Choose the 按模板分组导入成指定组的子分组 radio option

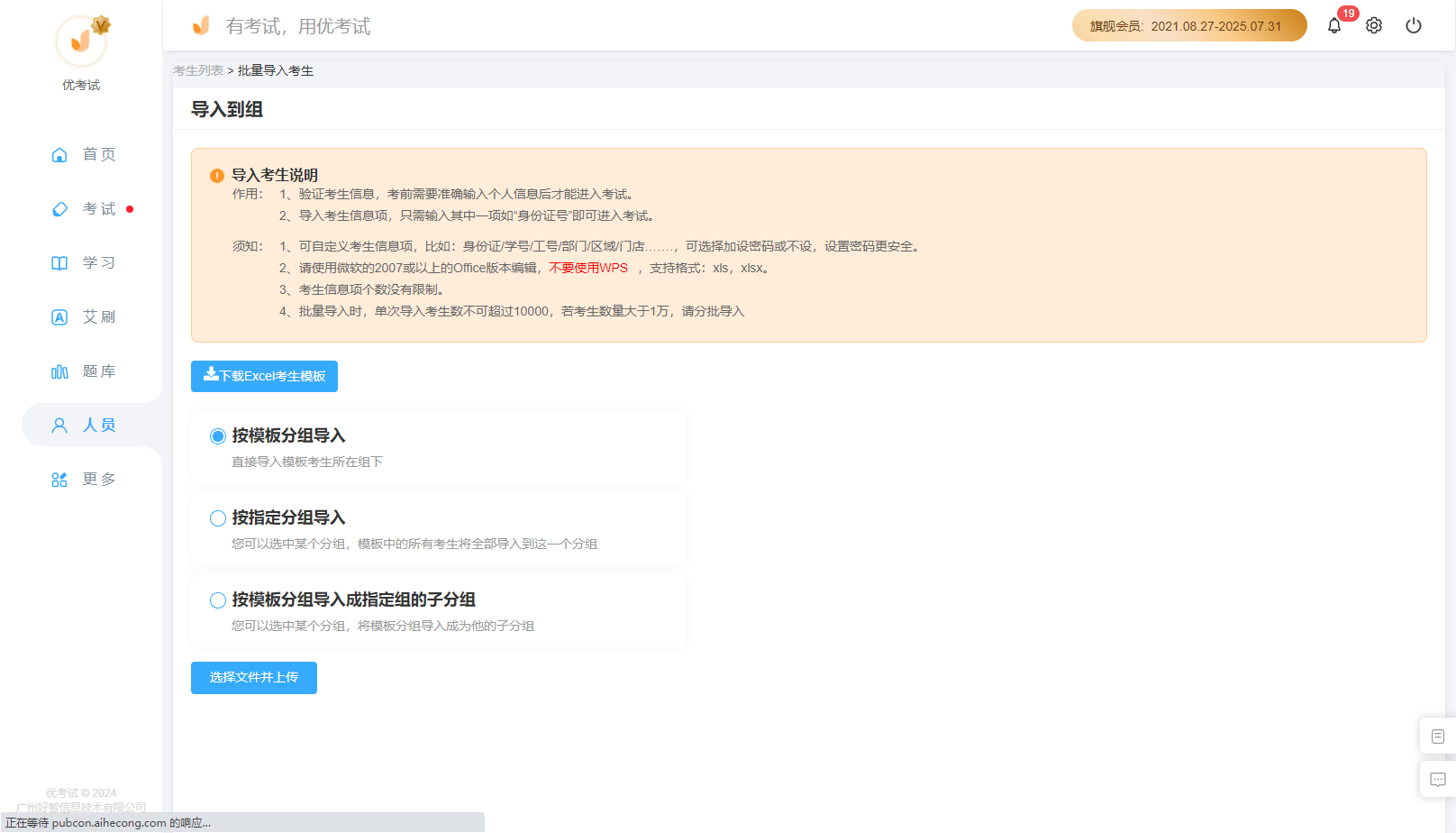coord(218,600)
